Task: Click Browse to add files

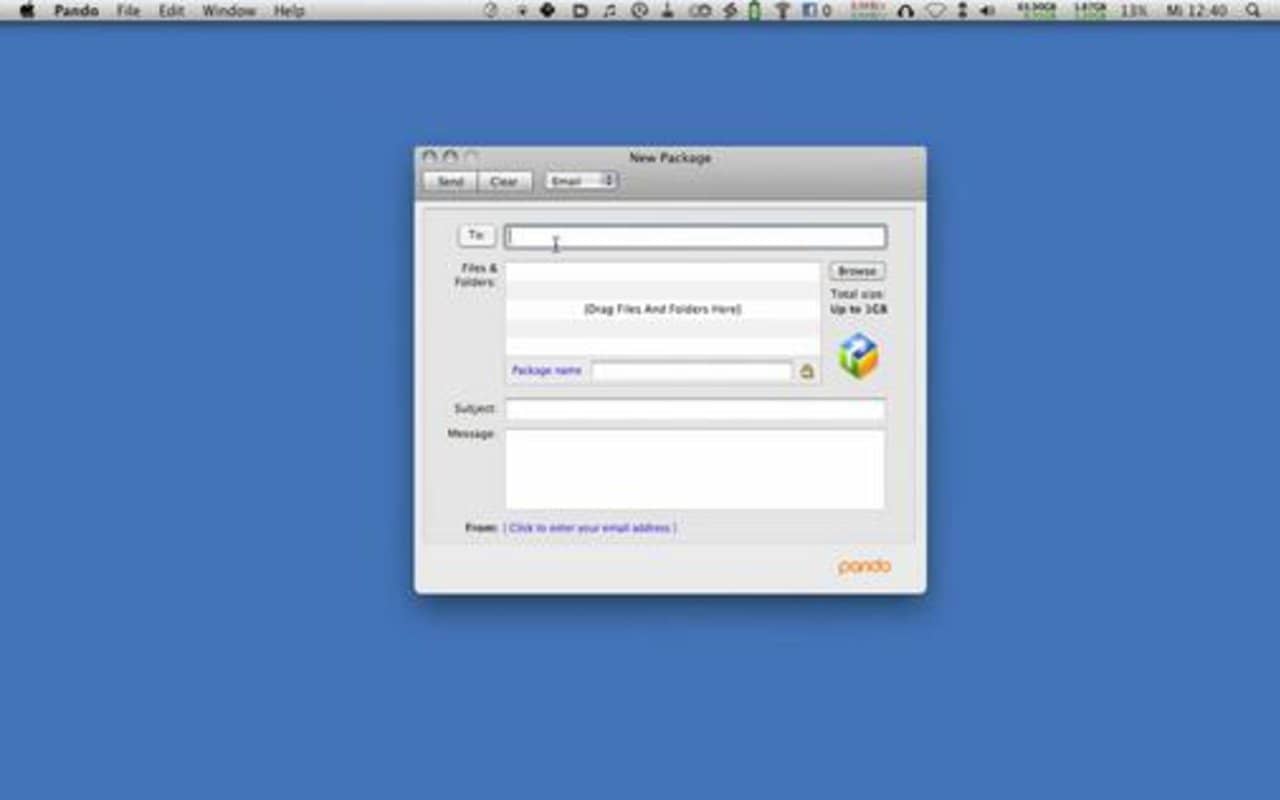Action: click(857, 271)
